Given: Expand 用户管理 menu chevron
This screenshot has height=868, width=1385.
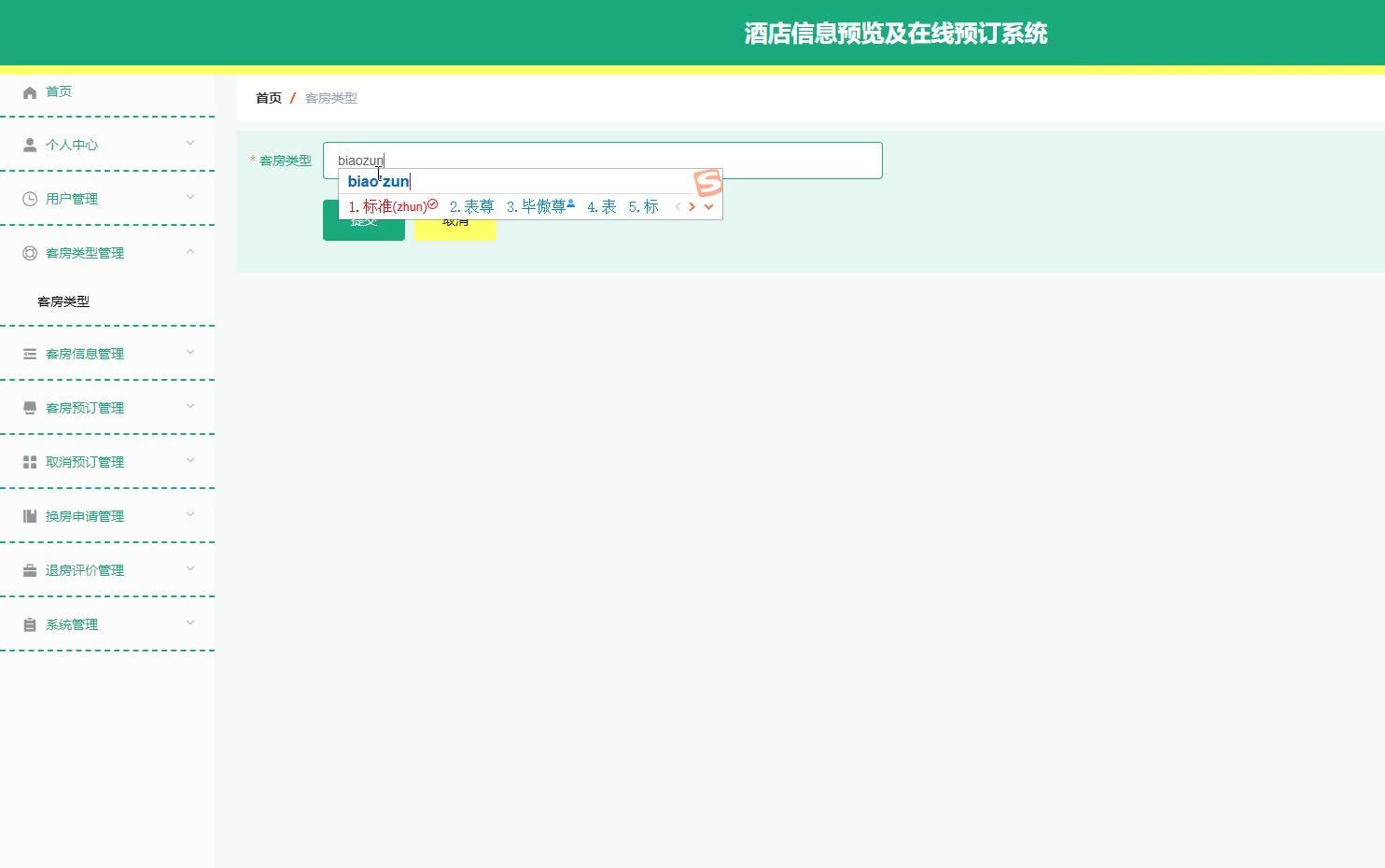Looking at the screenshot, I should click(190, 197).
